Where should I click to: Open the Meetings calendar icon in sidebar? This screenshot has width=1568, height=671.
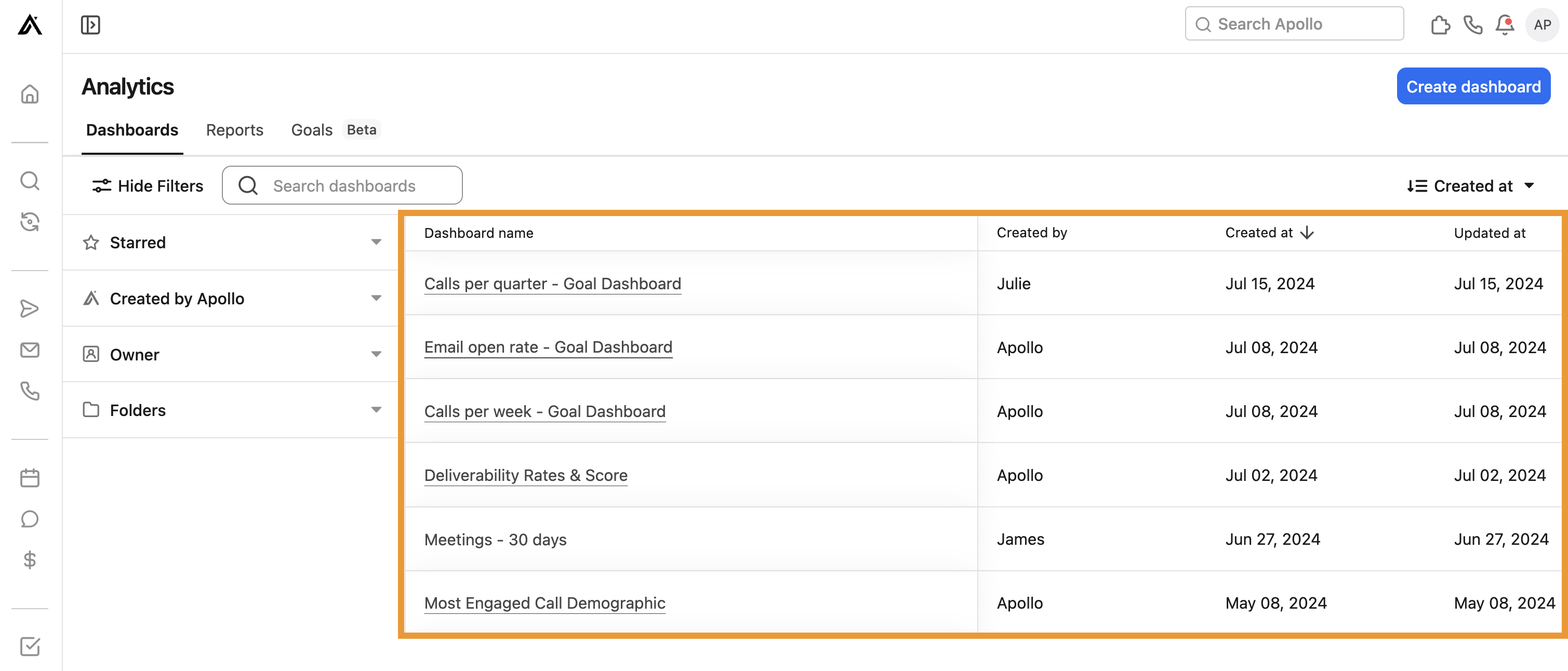coord(30,478)
